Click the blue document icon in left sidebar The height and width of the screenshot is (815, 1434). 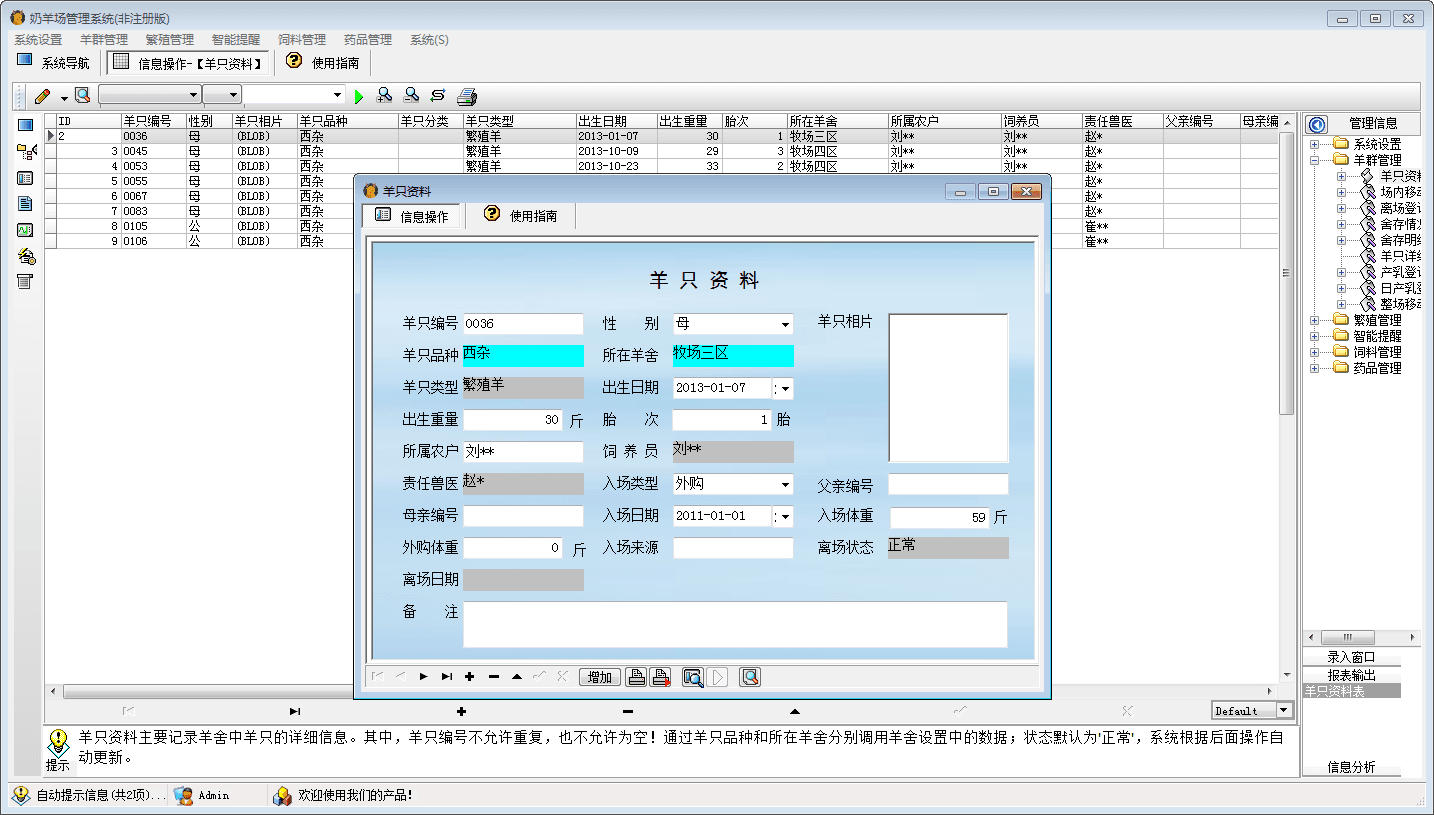(x=26, y=203)
